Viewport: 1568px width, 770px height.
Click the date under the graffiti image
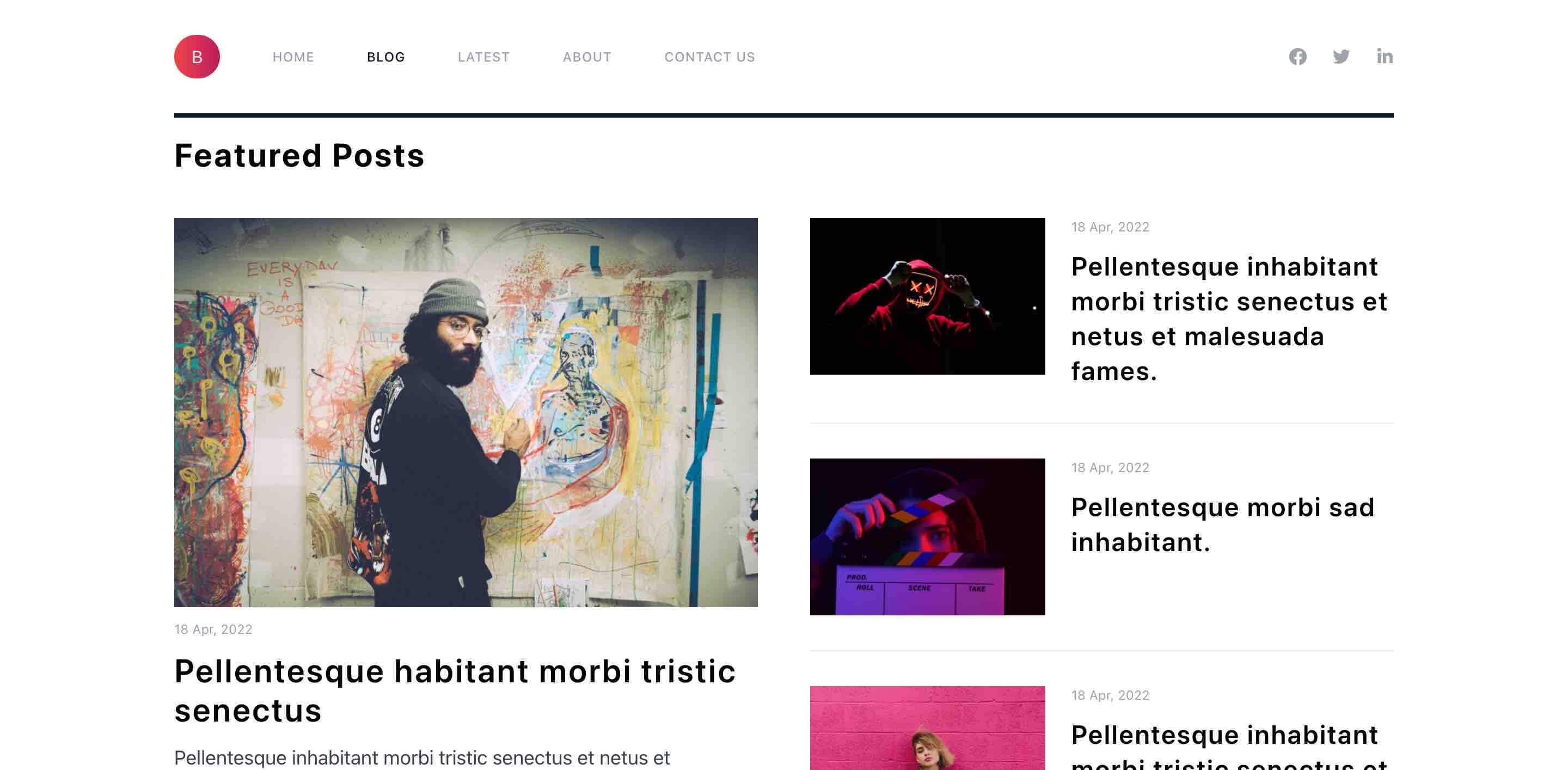[x=213, y=630]
